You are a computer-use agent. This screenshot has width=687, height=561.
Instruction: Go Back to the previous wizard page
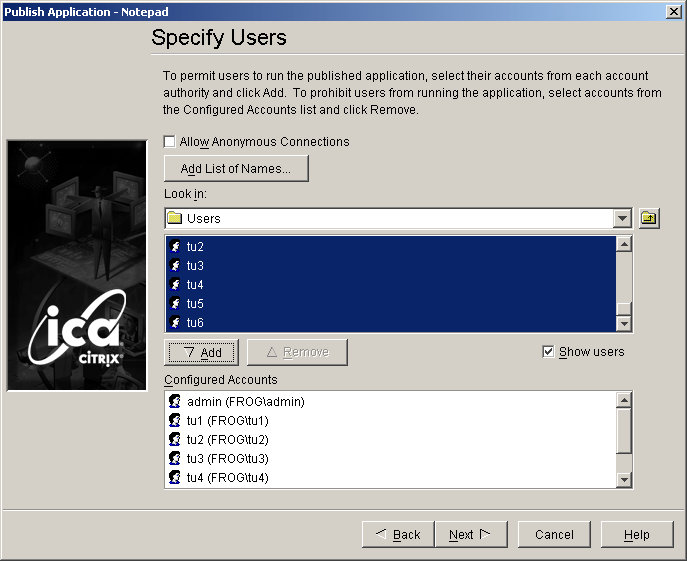398,534
